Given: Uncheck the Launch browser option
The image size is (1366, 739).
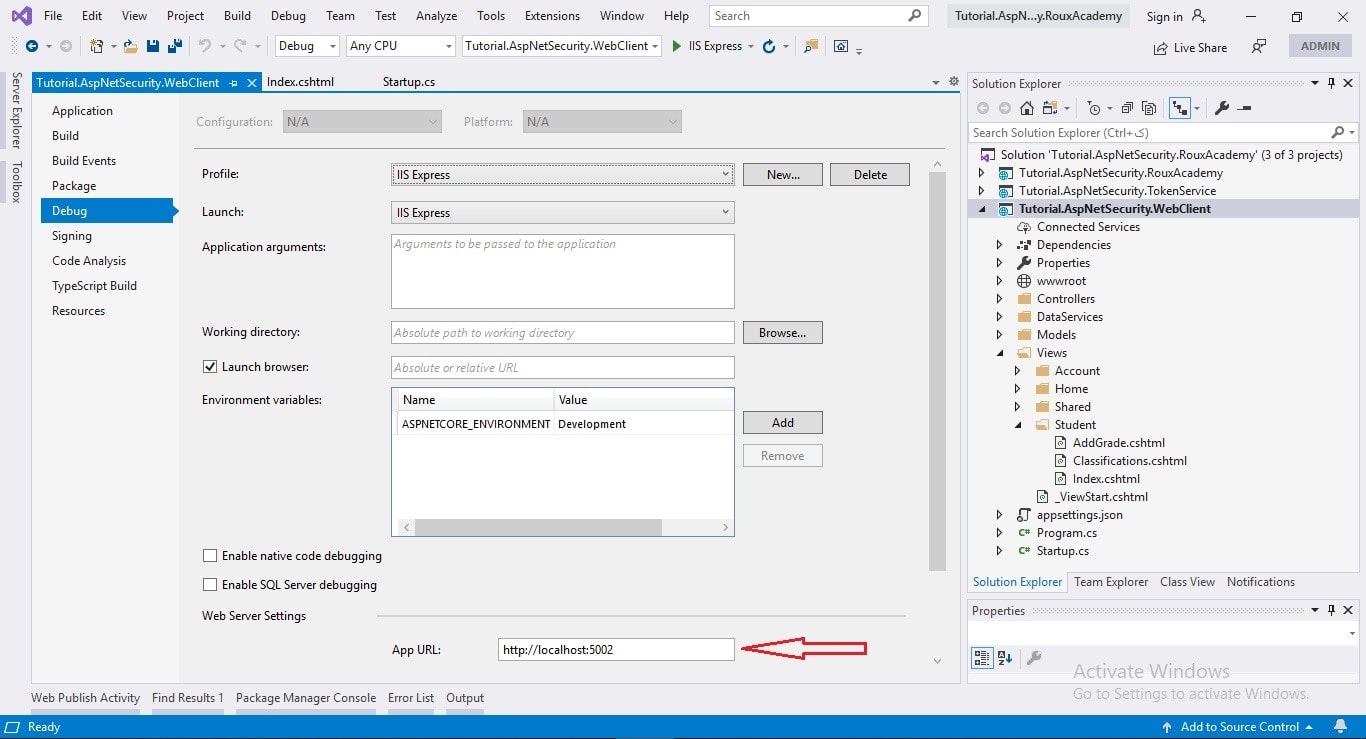Looking at the screenshot, I should (210, 366).
